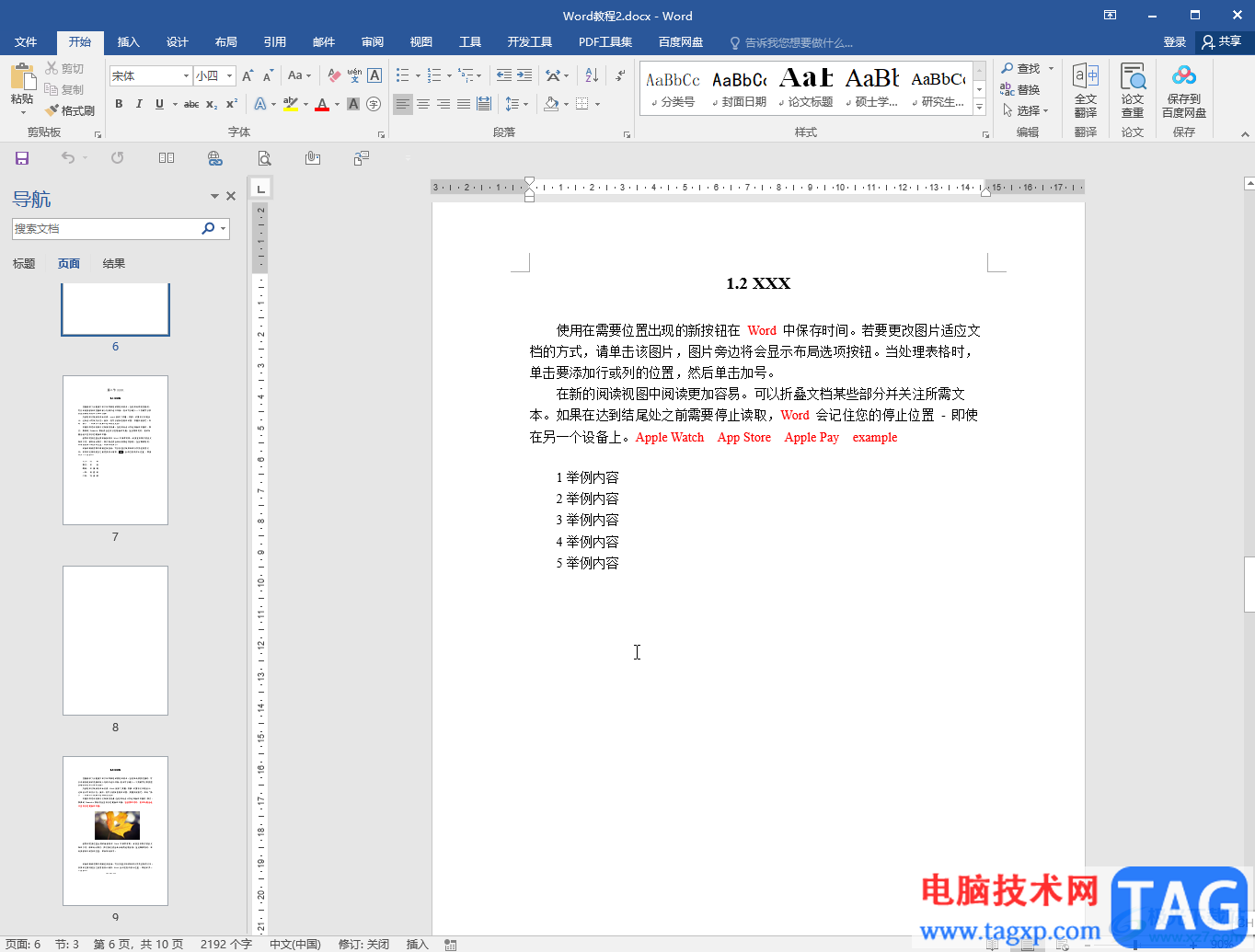Toggle show paragraph marks button
The height and width of the screenshot is (952, 1255).
tap(621, 75)
